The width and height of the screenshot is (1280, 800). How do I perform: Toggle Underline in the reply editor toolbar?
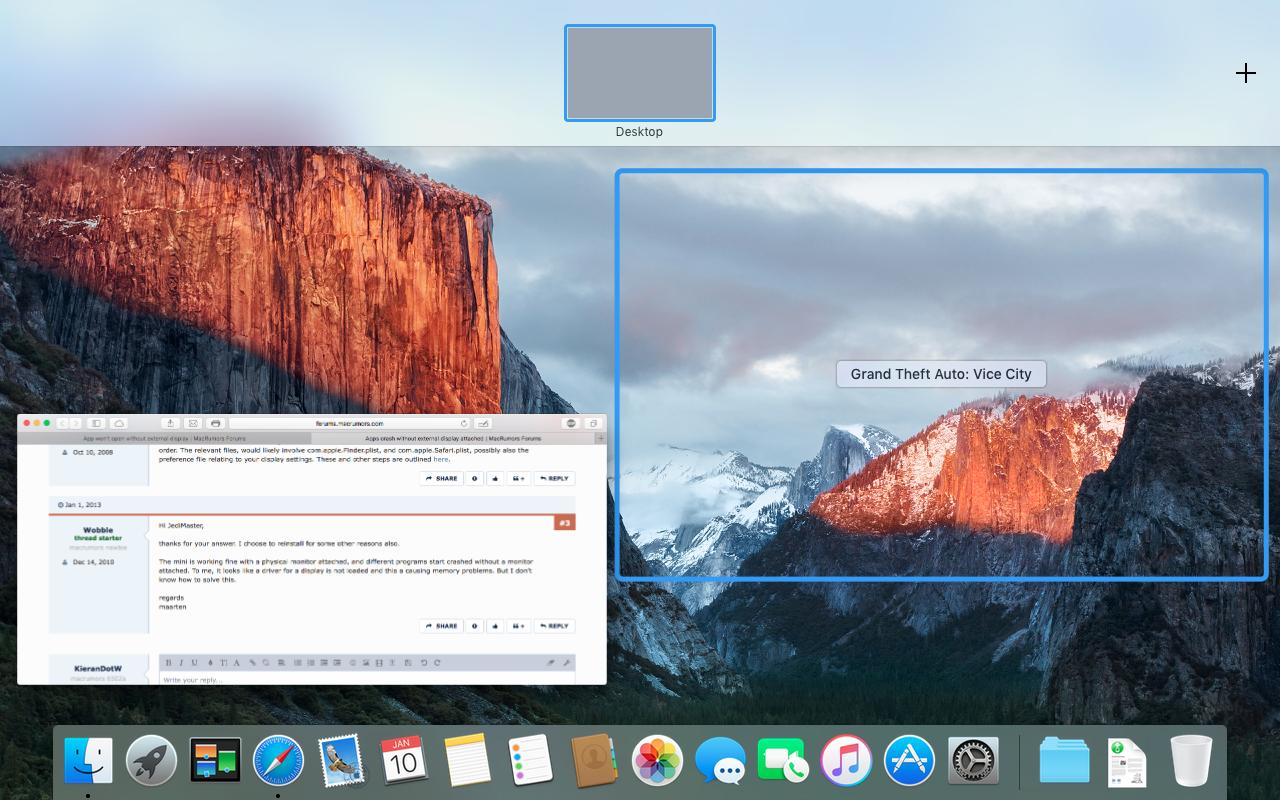click(194, 663)
